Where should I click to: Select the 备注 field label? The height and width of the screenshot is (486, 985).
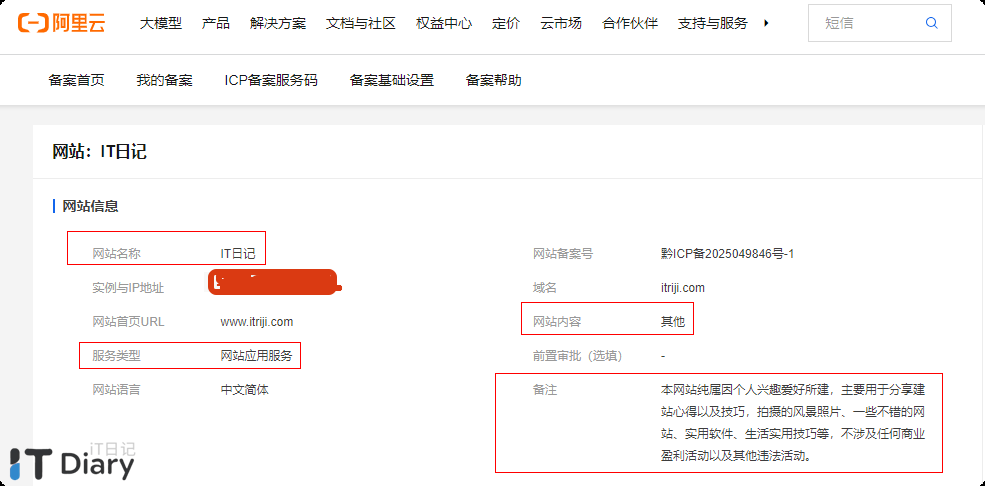tap(545, 390)
